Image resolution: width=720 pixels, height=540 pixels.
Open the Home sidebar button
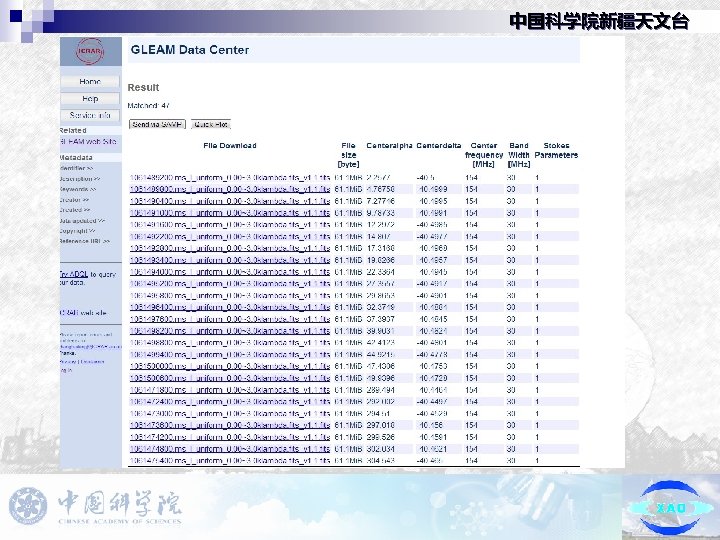pos(90,81)
